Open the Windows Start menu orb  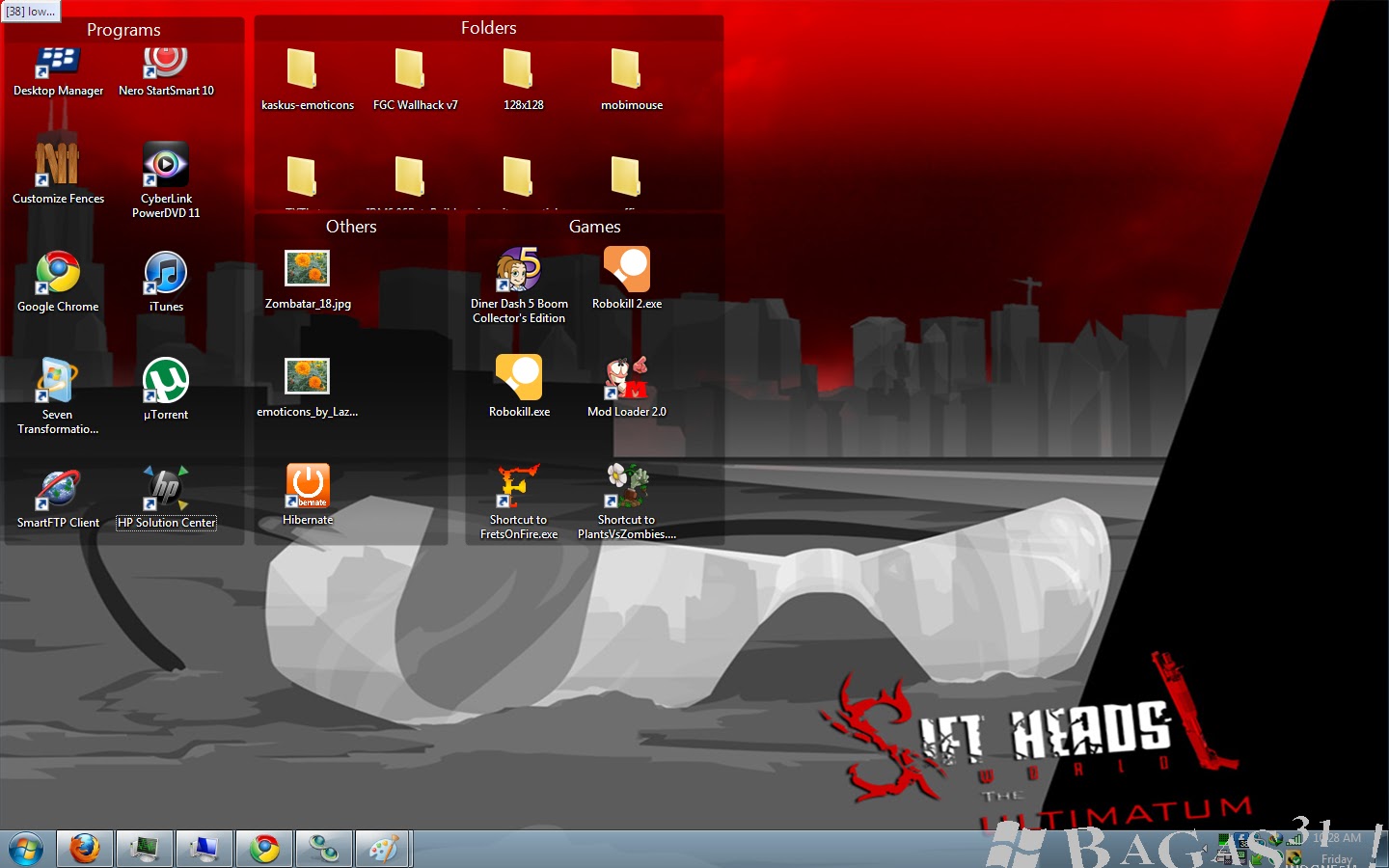tap(26, 850)
